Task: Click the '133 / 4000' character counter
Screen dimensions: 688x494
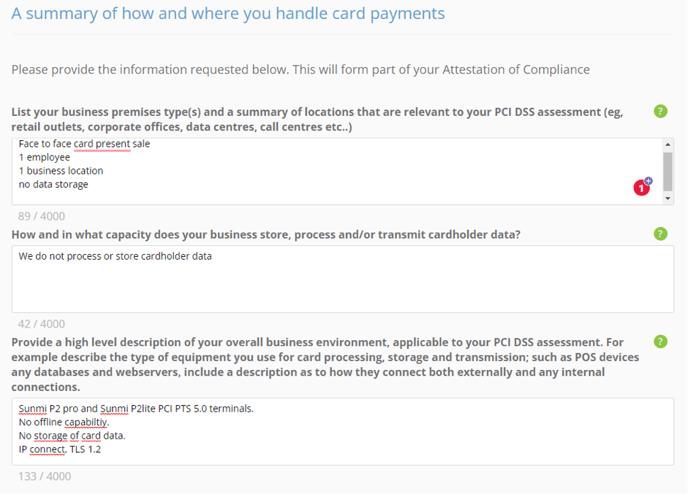Action: click(x=44, y=476)
